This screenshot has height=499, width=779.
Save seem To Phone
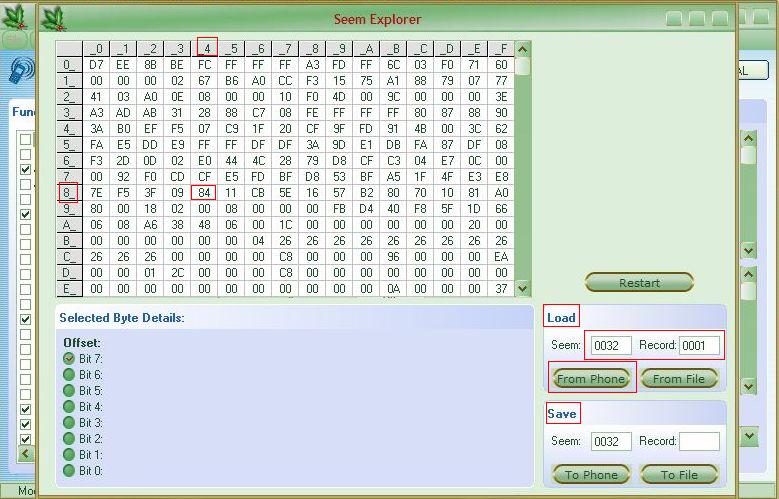(592, 474)
